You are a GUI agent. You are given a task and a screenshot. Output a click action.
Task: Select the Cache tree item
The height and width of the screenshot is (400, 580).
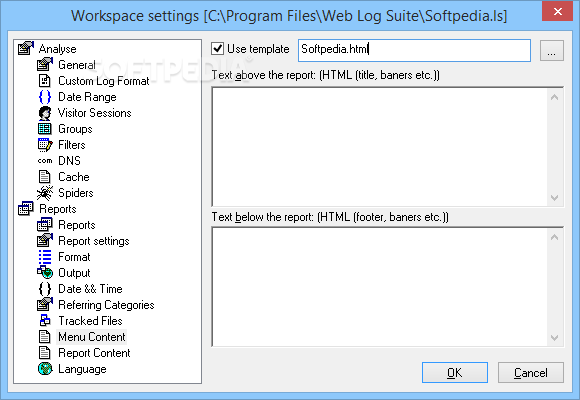pyautogui.click(x=74, y=177)
